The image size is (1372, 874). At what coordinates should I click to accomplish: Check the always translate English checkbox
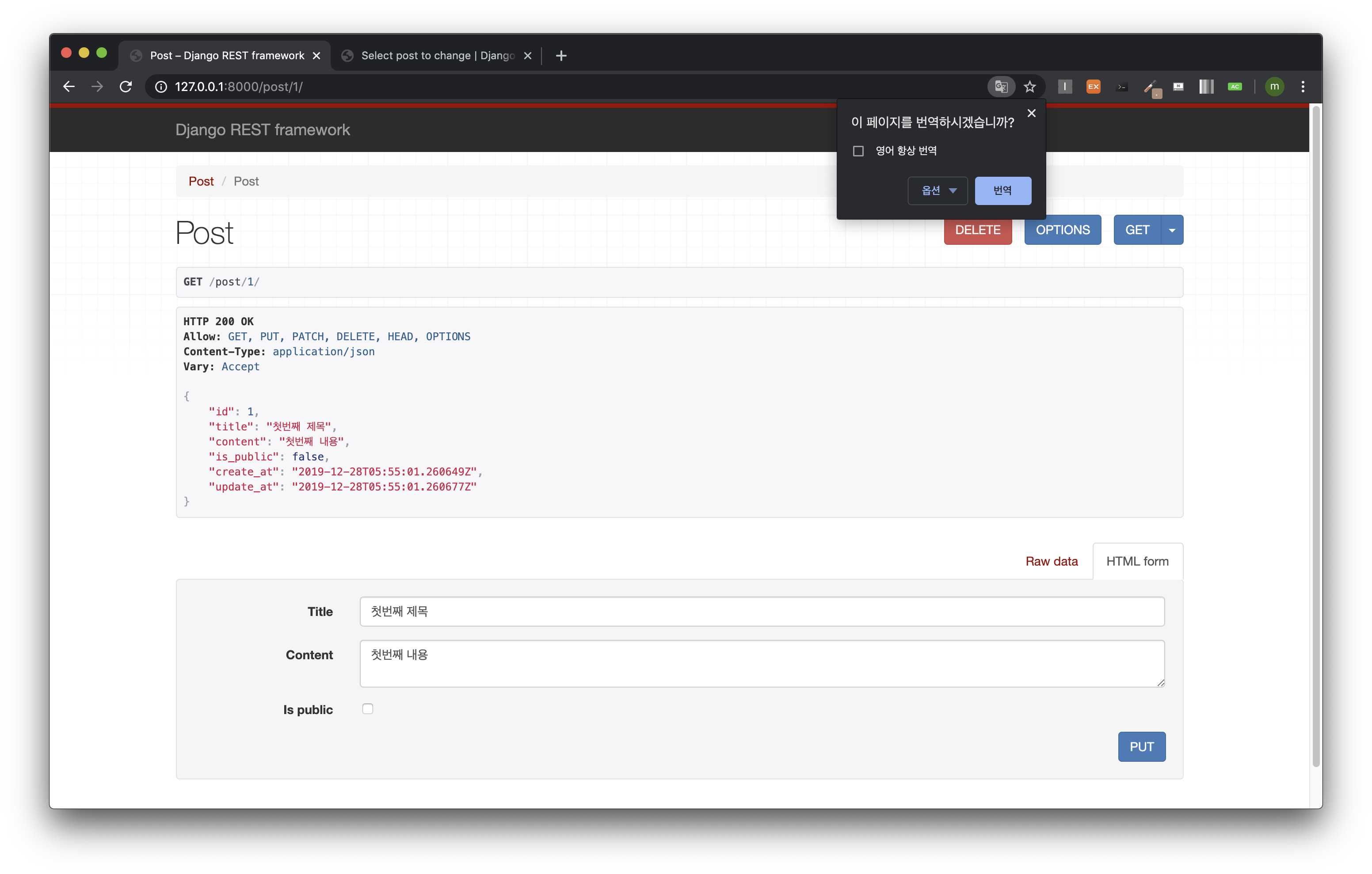click(858, 151)
